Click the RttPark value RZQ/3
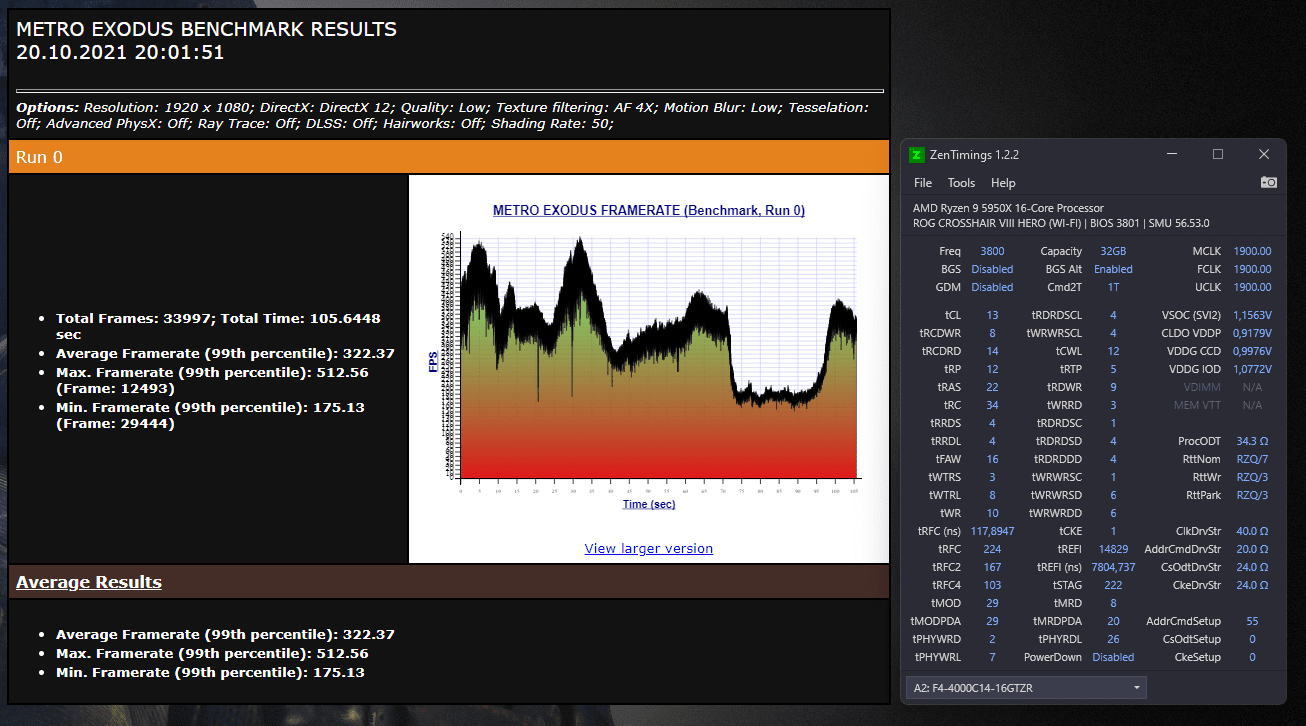 tap(1252, 495)
